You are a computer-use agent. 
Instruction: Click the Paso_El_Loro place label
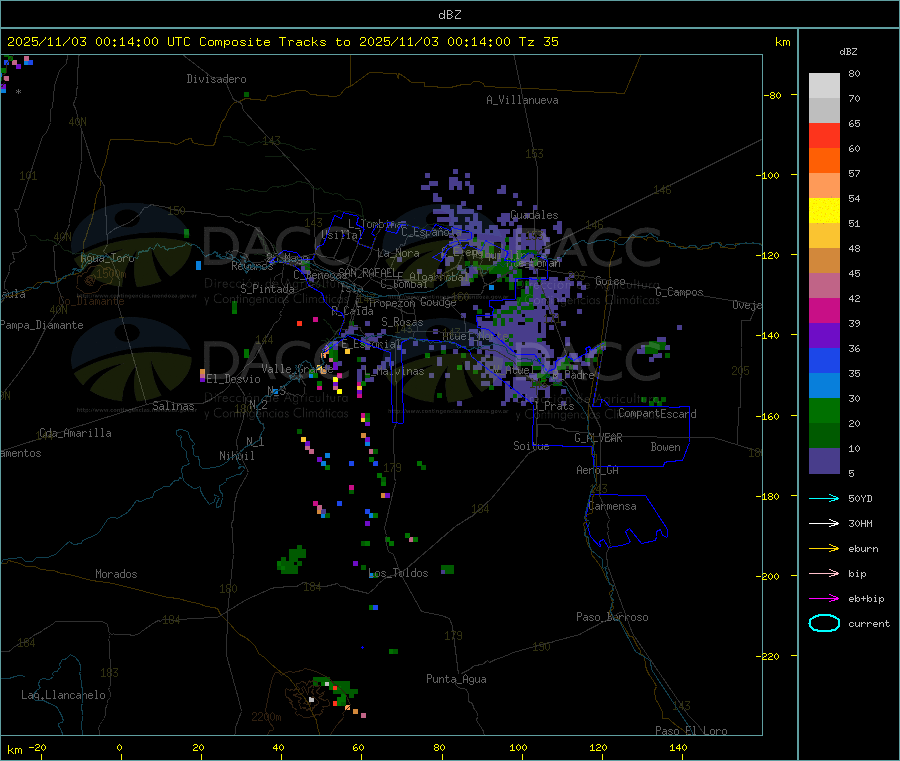(x=691, y=731)
